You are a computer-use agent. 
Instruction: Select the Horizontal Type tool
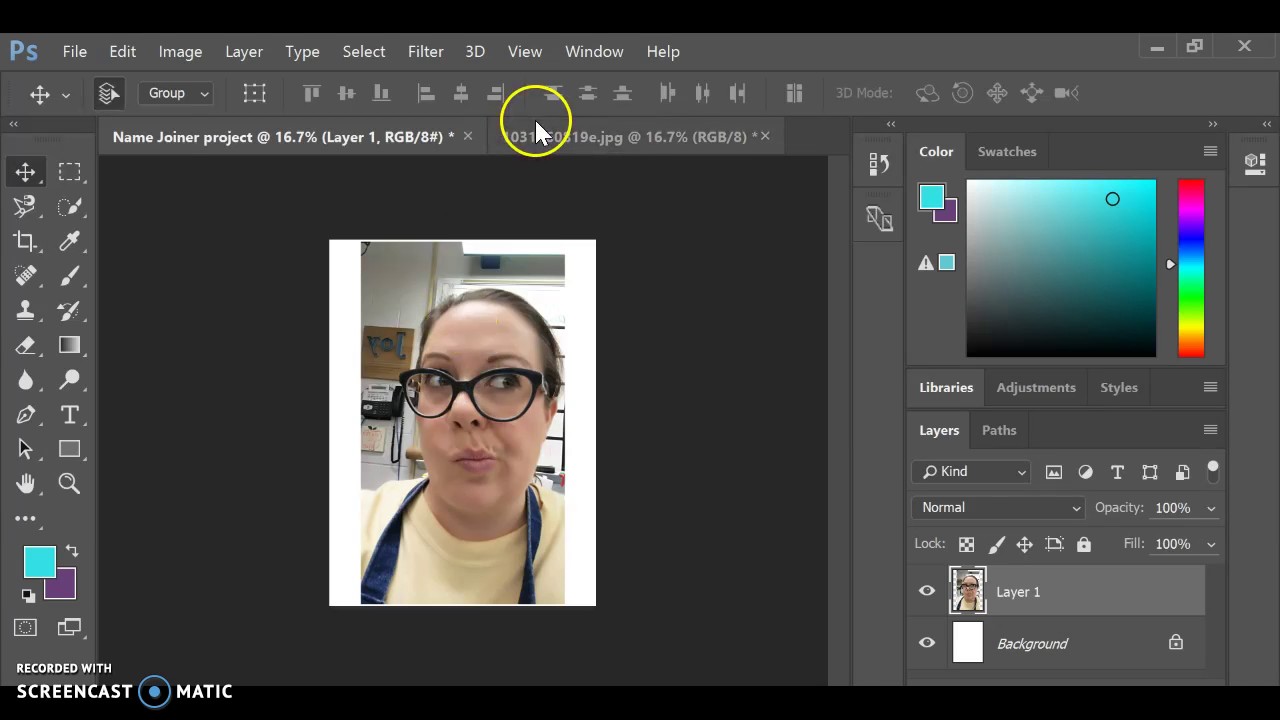[69, 415]
